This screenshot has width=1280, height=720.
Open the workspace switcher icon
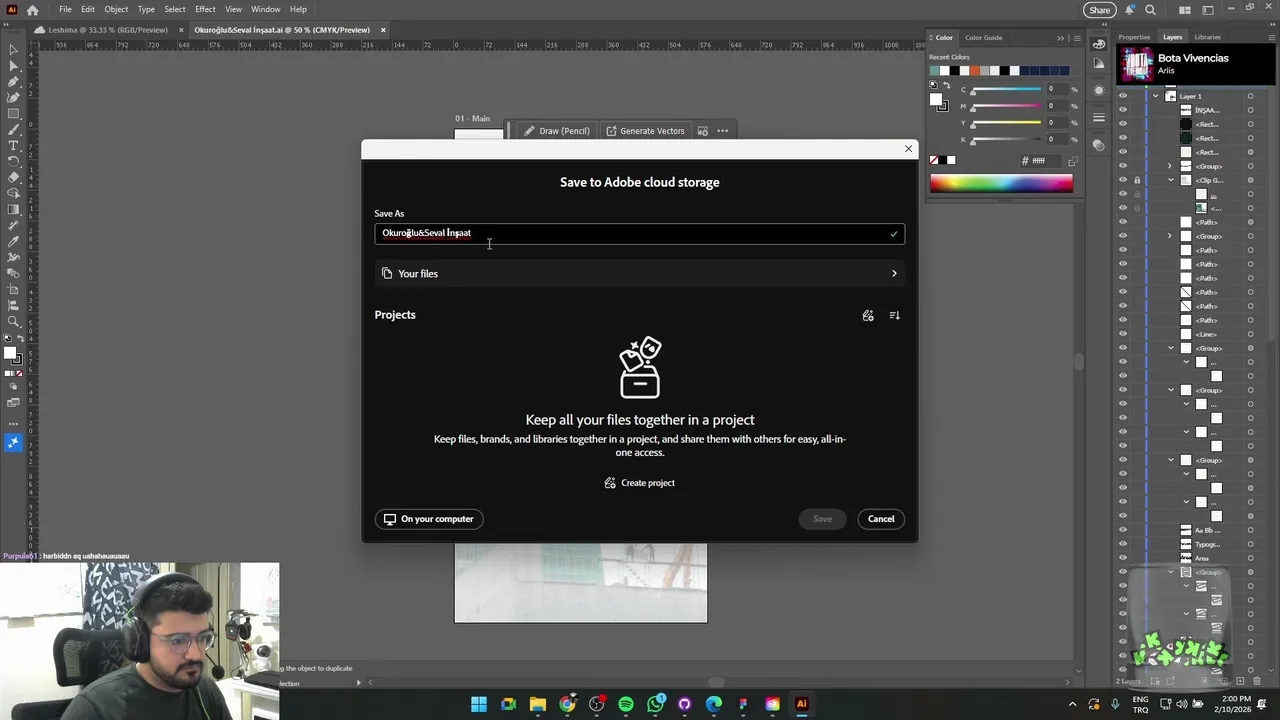click(x=1208, y=10)
